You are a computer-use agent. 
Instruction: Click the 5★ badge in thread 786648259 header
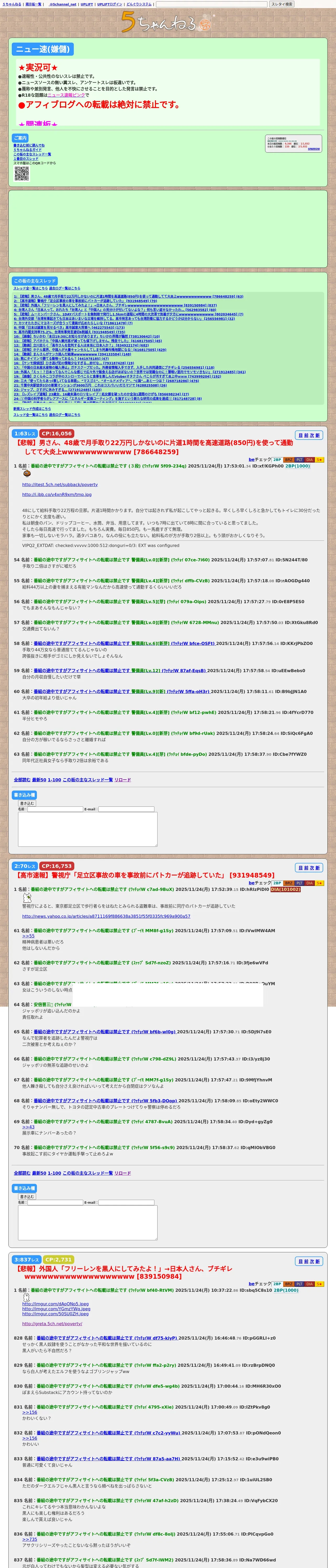point(320,460)
